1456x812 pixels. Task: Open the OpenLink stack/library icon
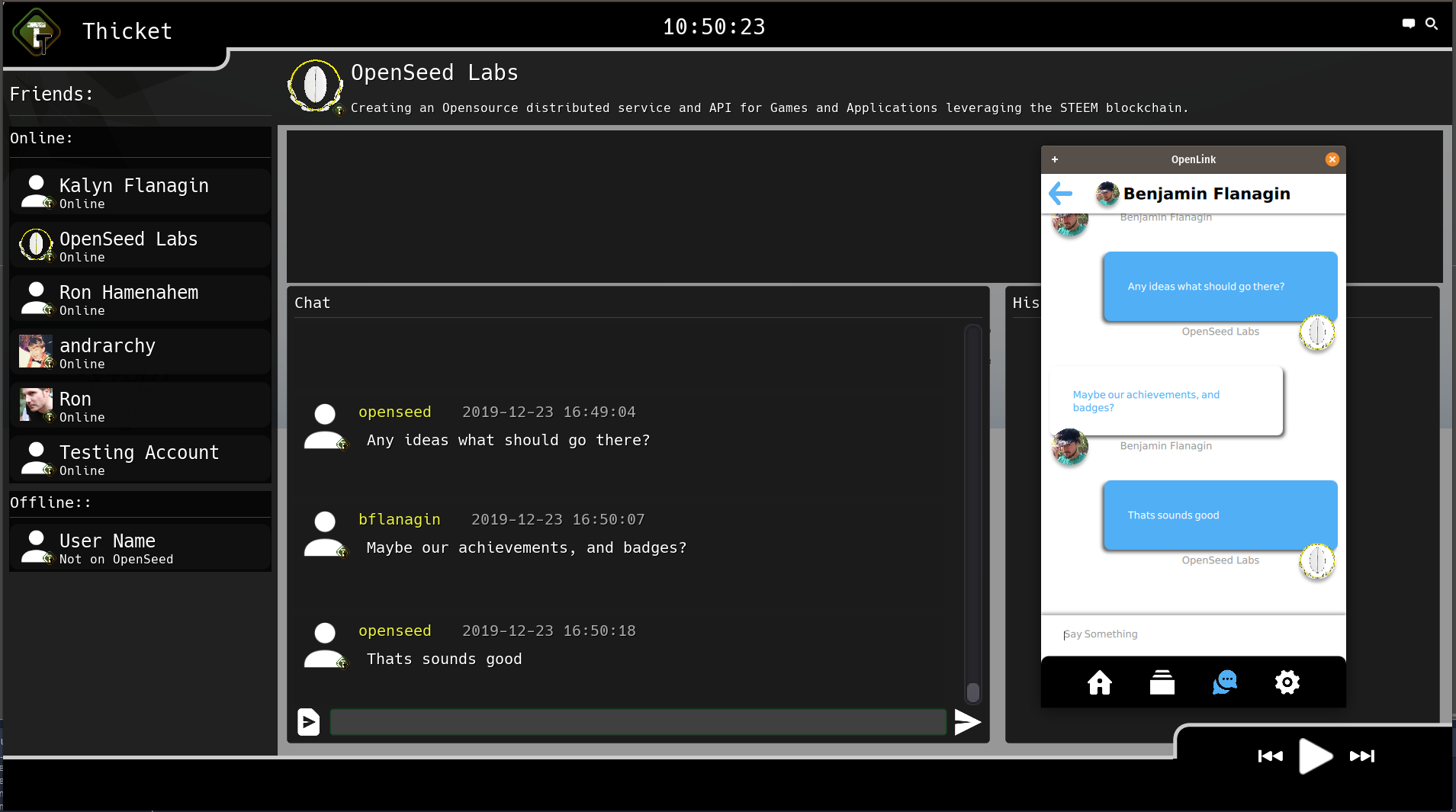pos(1162,682)
